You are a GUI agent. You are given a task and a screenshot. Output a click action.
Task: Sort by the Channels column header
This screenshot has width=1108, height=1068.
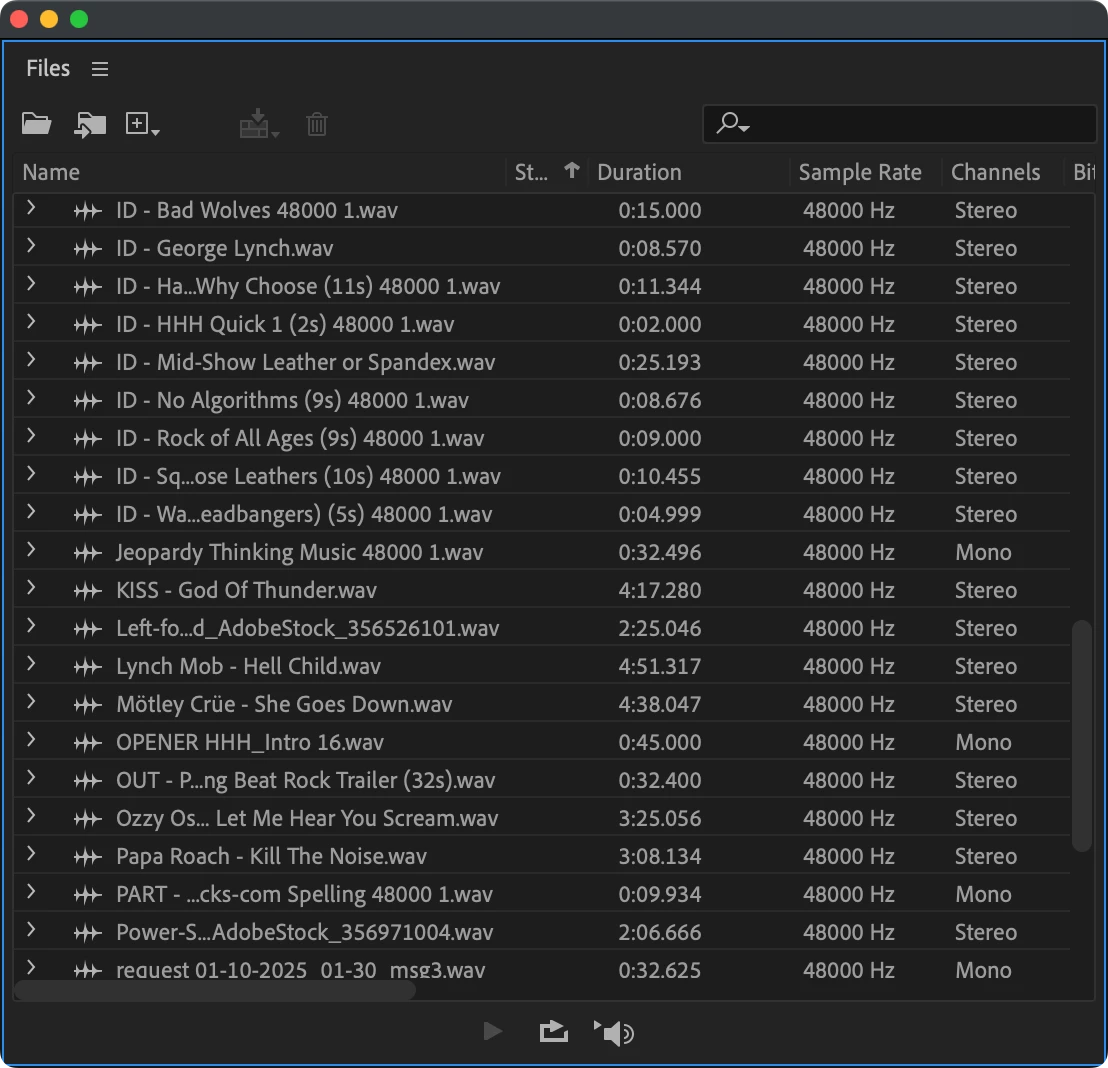(995, 172)
